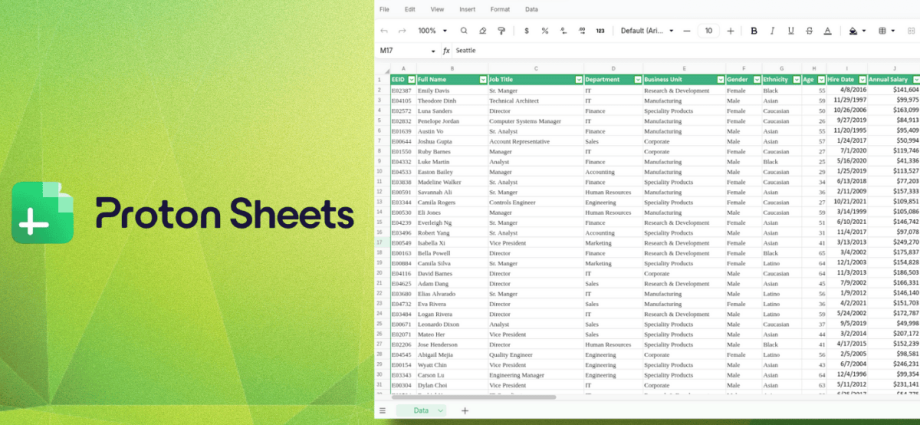Decrease decimal places
This screenshot has height=425, width=920.
(x=563, y=31)
